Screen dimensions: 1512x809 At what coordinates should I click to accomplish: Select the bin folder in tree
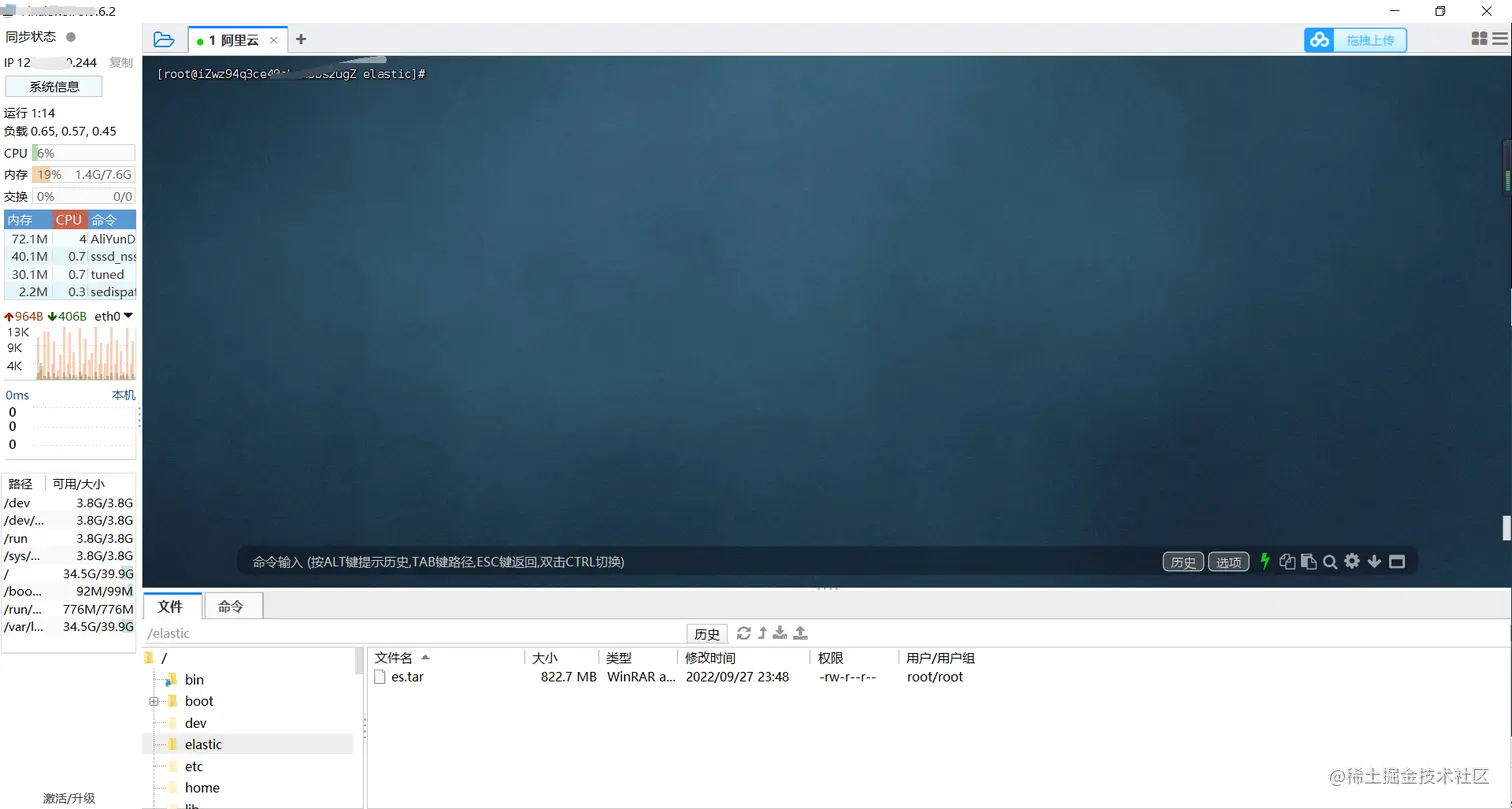tap(194, 680)
